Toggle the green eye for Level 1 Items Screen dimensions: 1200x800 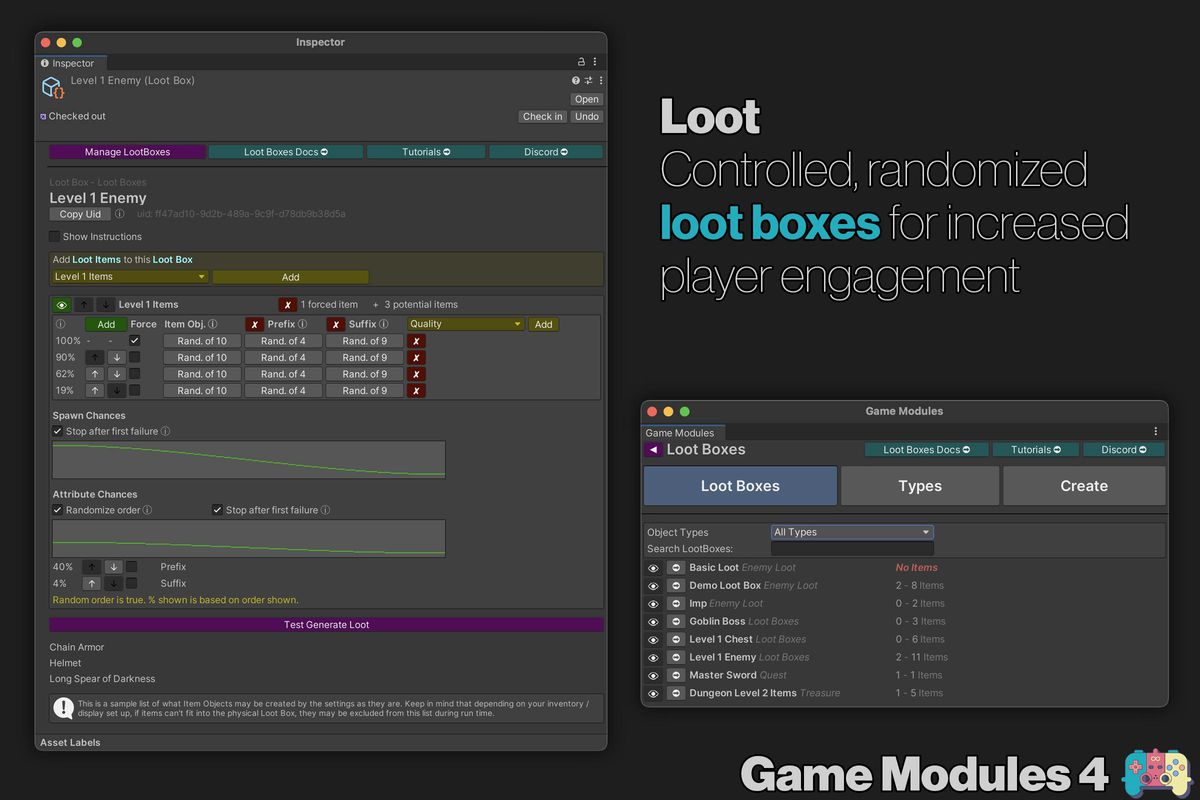coord(62,305)
